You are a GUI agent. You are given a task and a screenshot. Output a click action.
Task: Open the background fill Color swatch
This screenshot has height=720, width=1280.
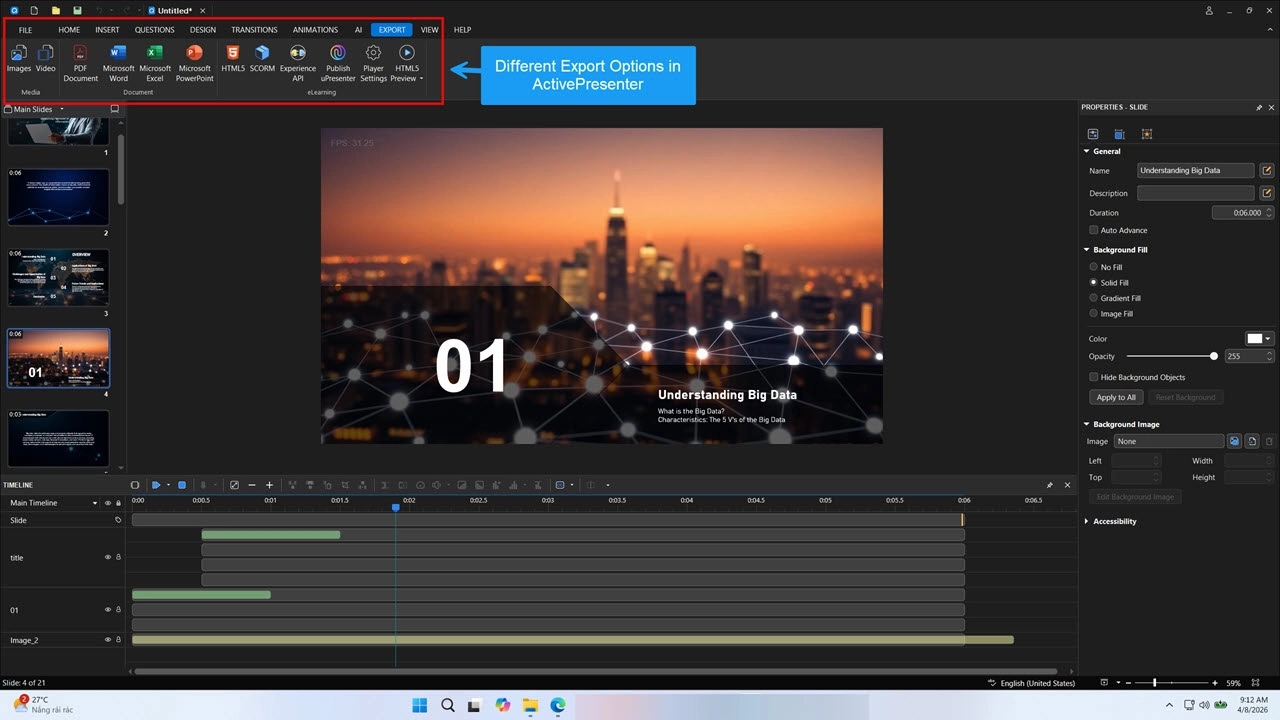1254,338
